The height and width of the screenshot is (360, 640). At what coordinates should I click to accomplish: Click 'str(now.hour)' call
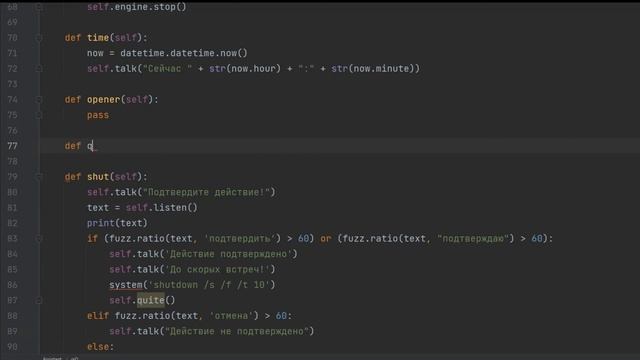(x=245, y=69)
